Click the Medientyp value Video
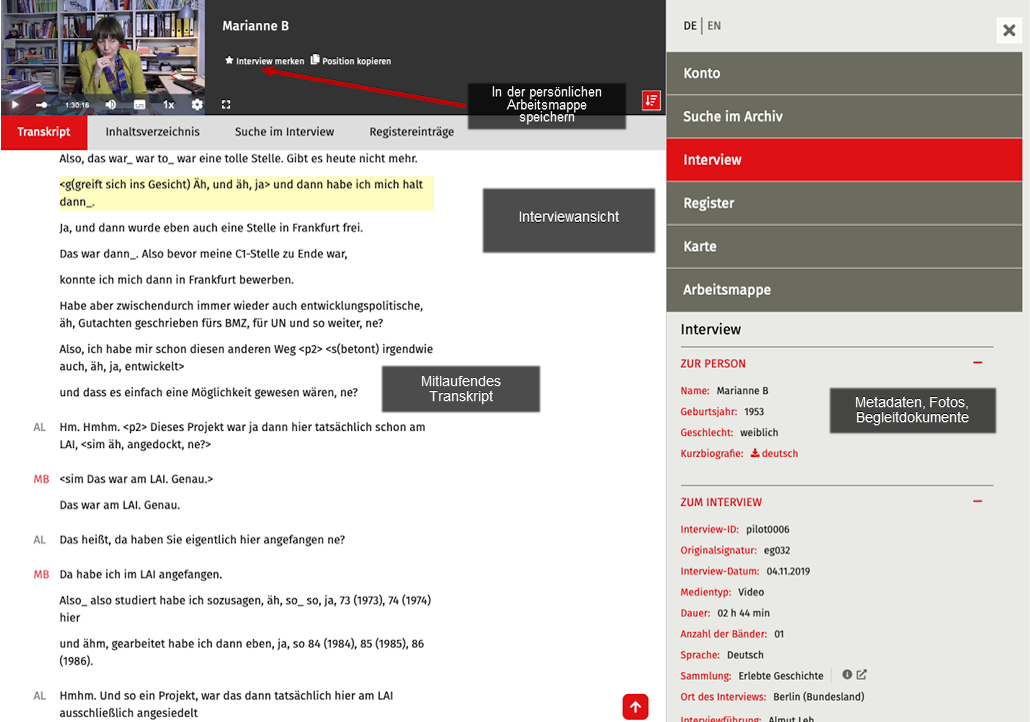The height and width of the screenshot is (722, 1030). coord(751,593)
